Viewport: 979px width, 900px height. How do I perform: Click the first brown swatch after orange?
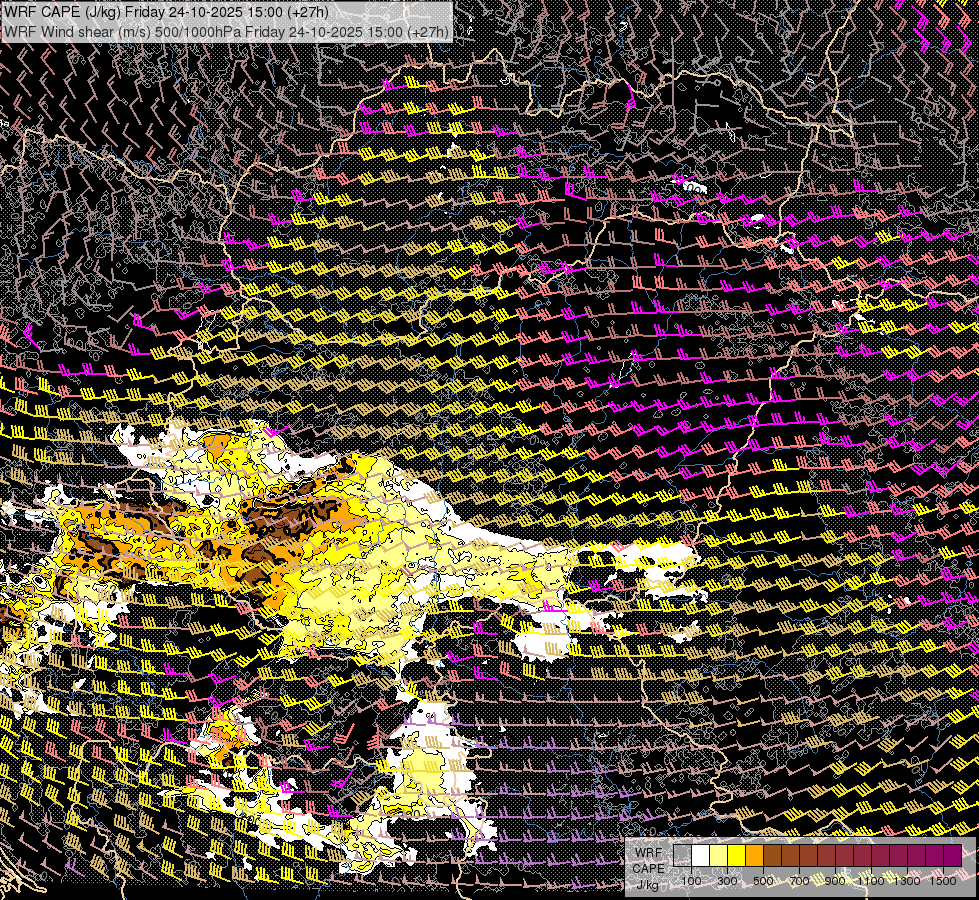click(772, 856)
